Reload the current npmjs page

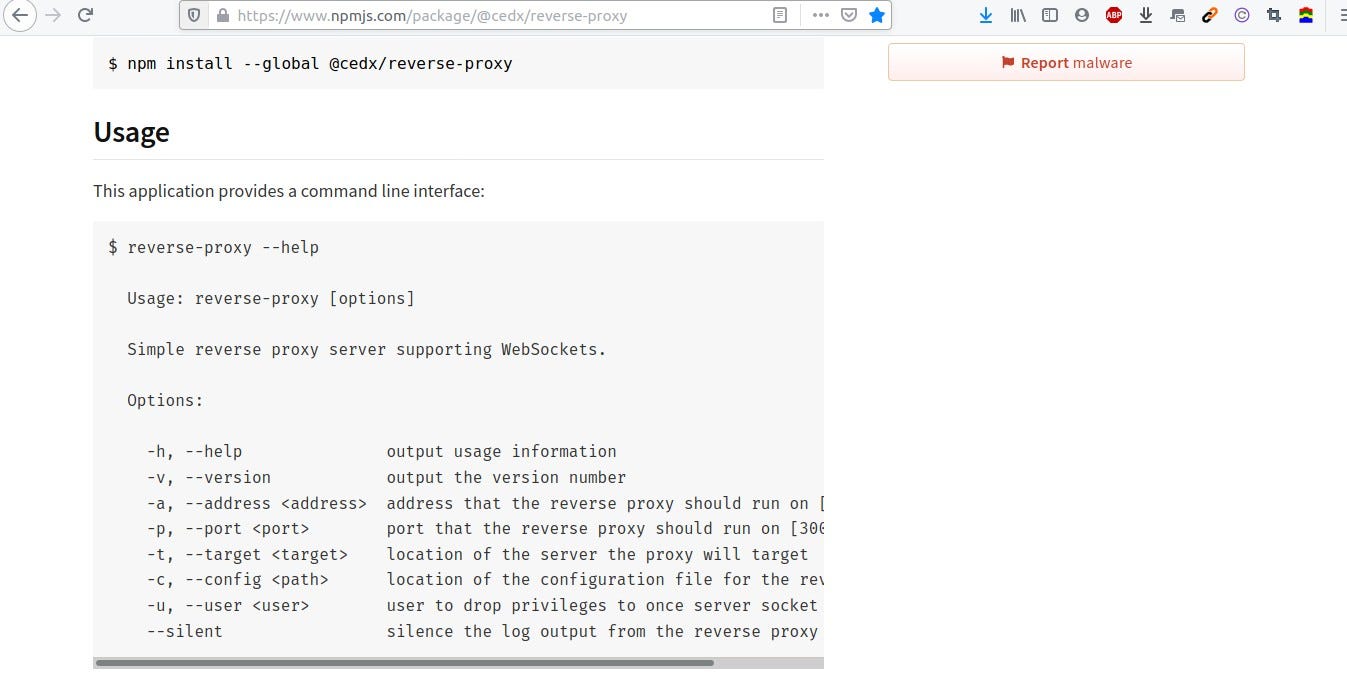[x=85, y=15]
